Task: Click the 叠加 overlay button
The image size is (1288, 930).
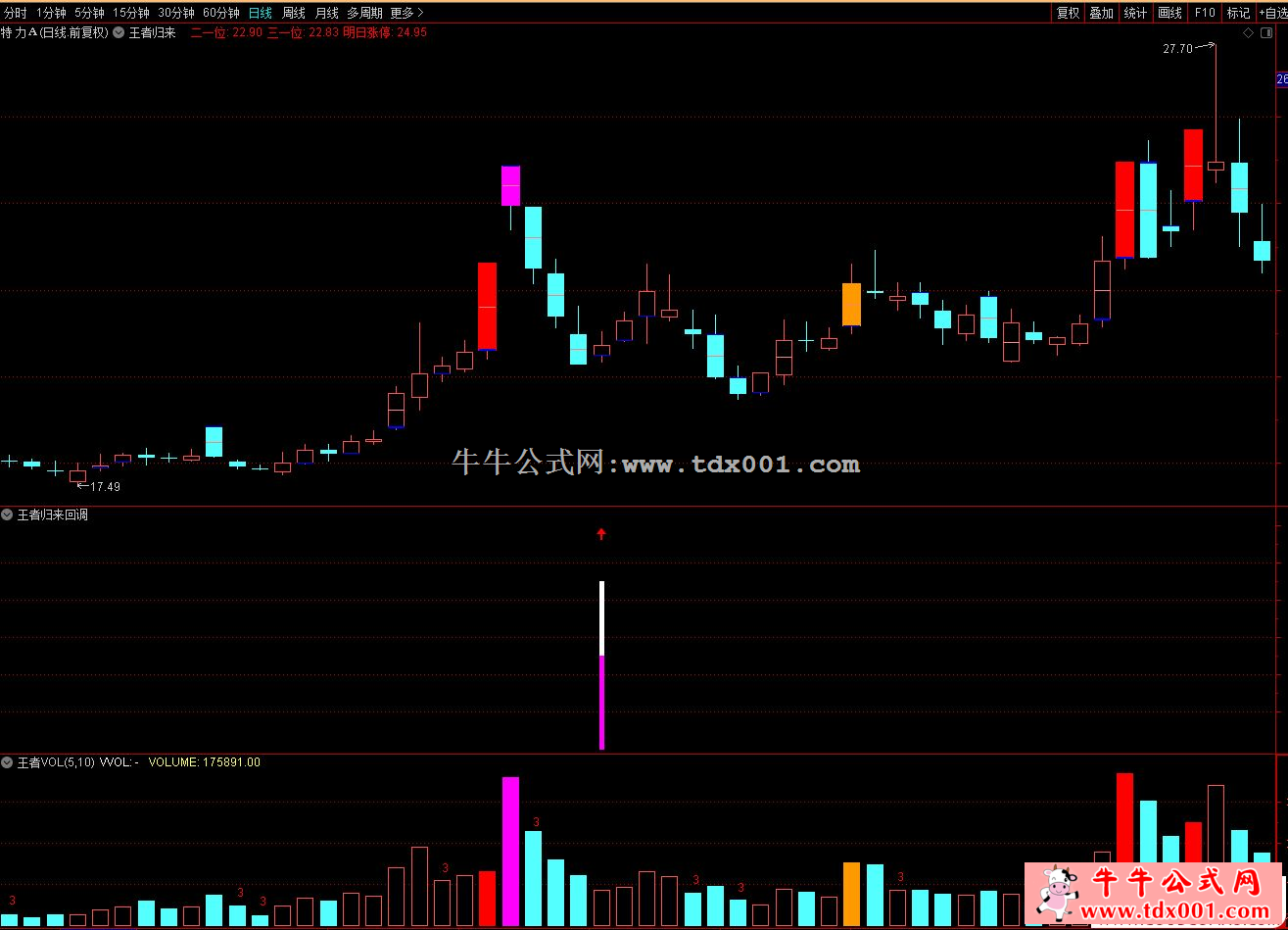Action: [1101, 13]
